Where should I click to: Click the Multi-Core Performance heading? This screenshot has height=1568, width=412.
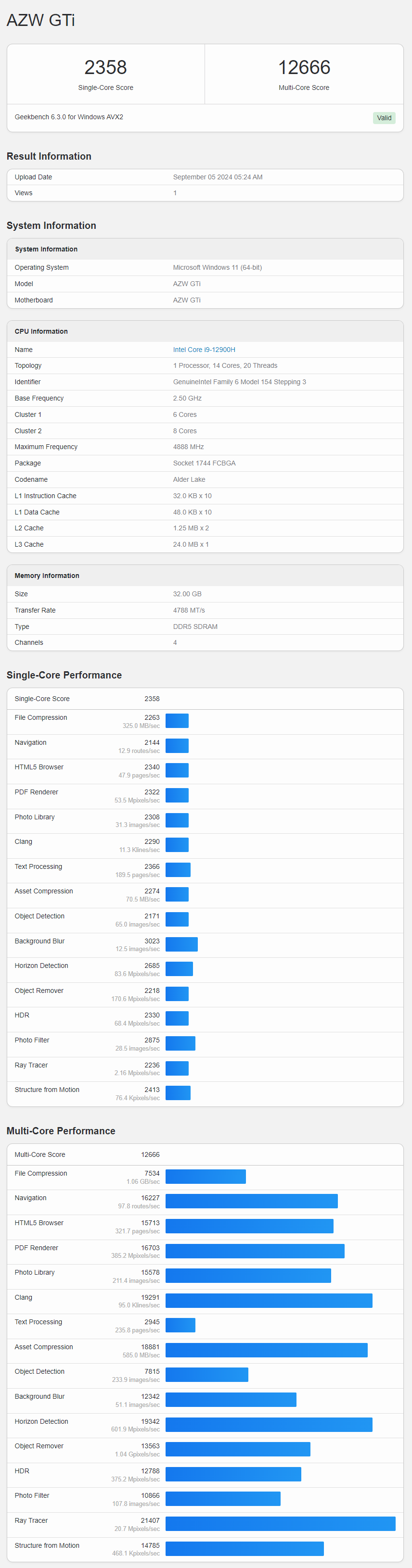click(x=61, y=1130)
